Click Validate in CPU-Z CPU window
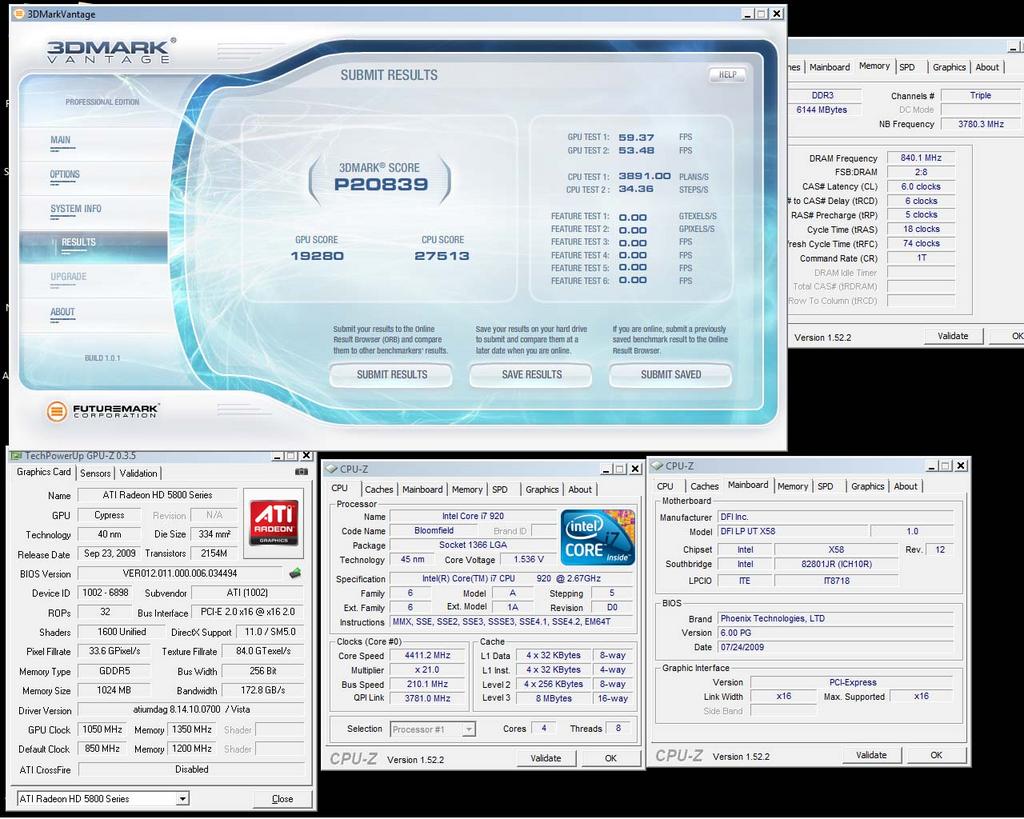 (546, 758)
